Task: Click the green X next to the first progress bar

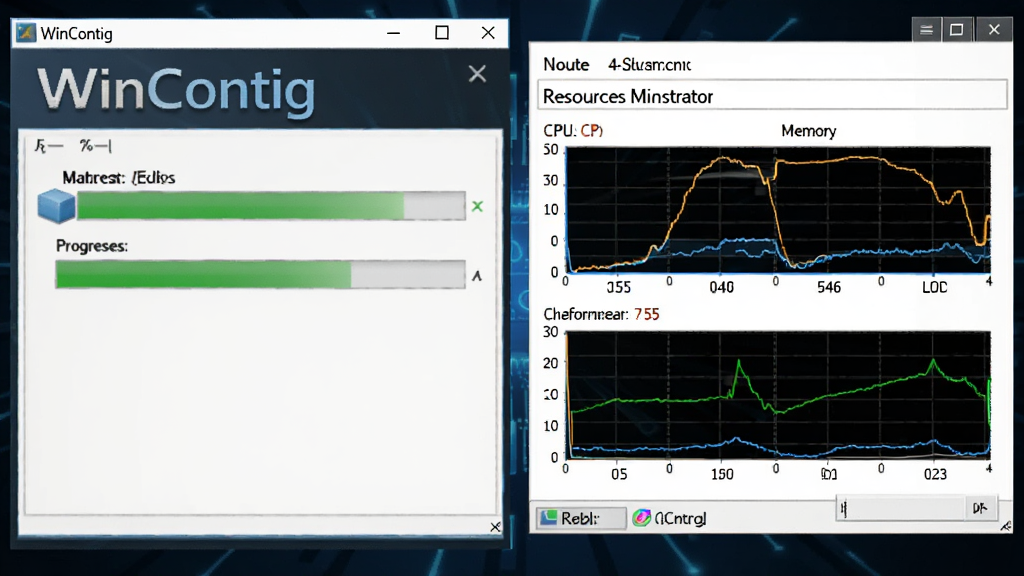Action: click(x=477, y=206)
